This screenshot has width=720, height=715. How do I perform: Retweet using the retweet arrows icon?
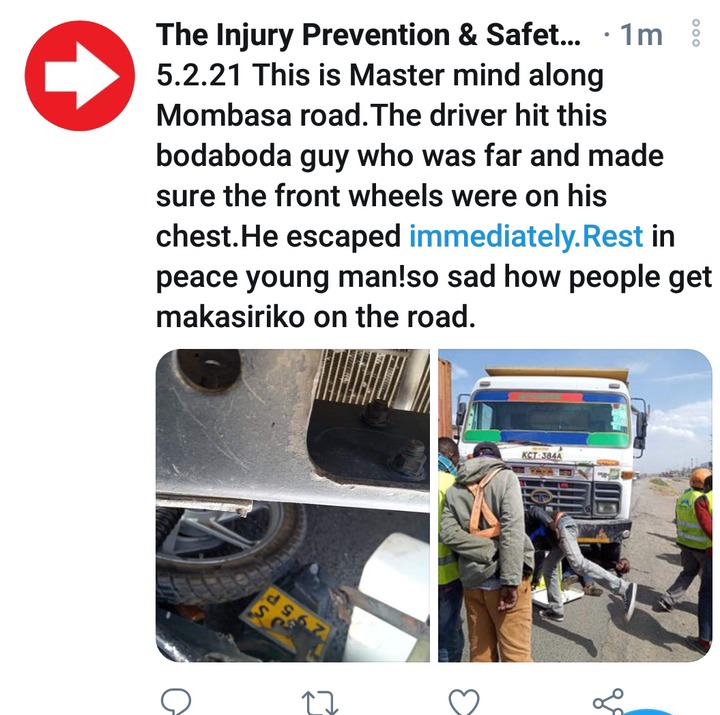tap(321, 703)
